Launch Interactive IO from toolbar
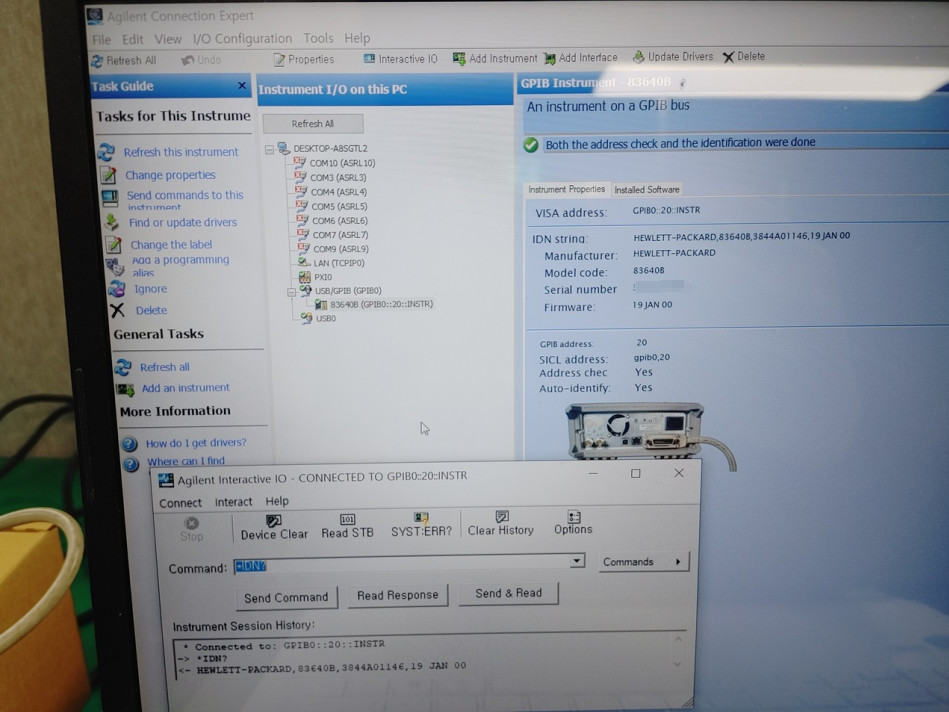949x712 pixels. point(400,59)
